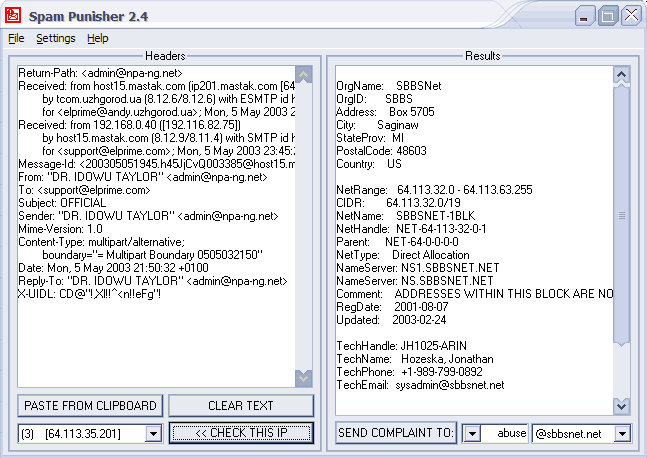Click the Updated: 2003-02-24 line
Image resolution: width=647 pixels, height=458 pixels.
[391, 320]
